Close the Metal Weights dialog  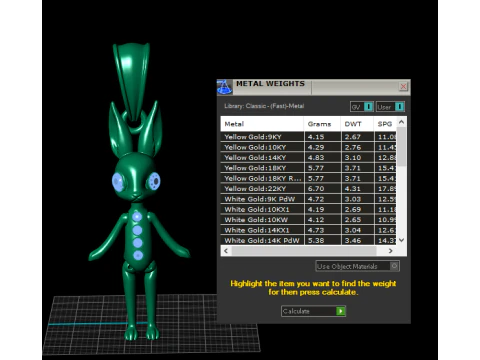pyautogui.click(x=403, y=86)
